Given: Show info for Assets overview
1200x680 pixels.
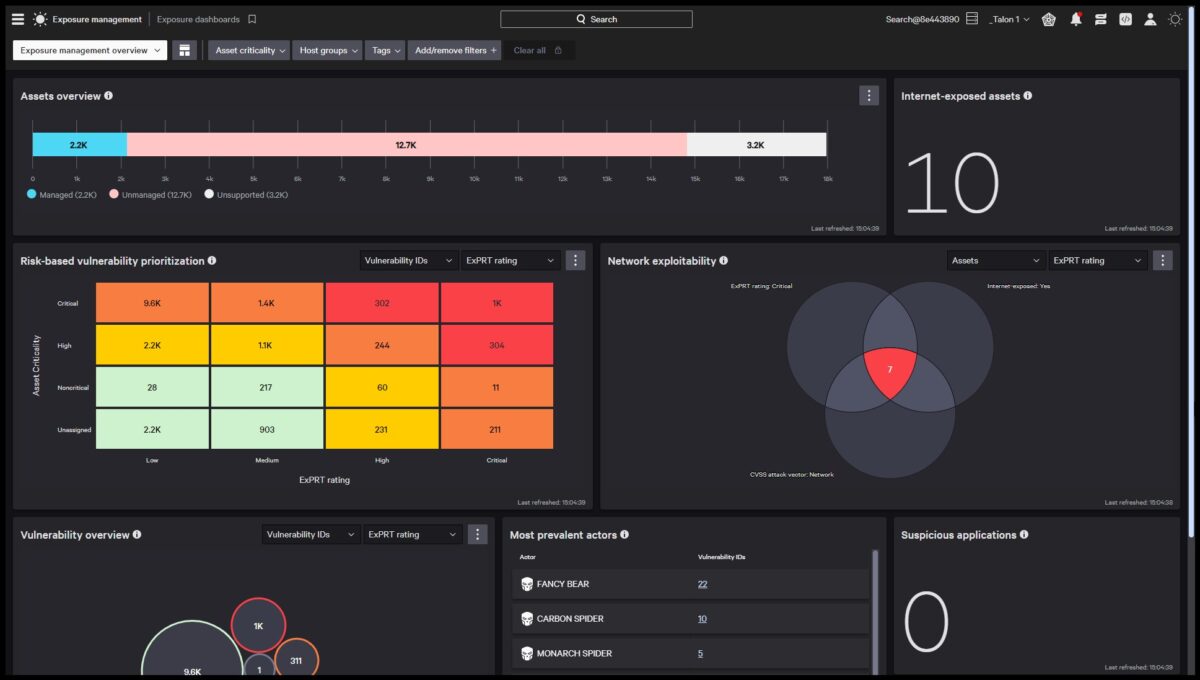Looking at the screenshot, I should (108, 96).
